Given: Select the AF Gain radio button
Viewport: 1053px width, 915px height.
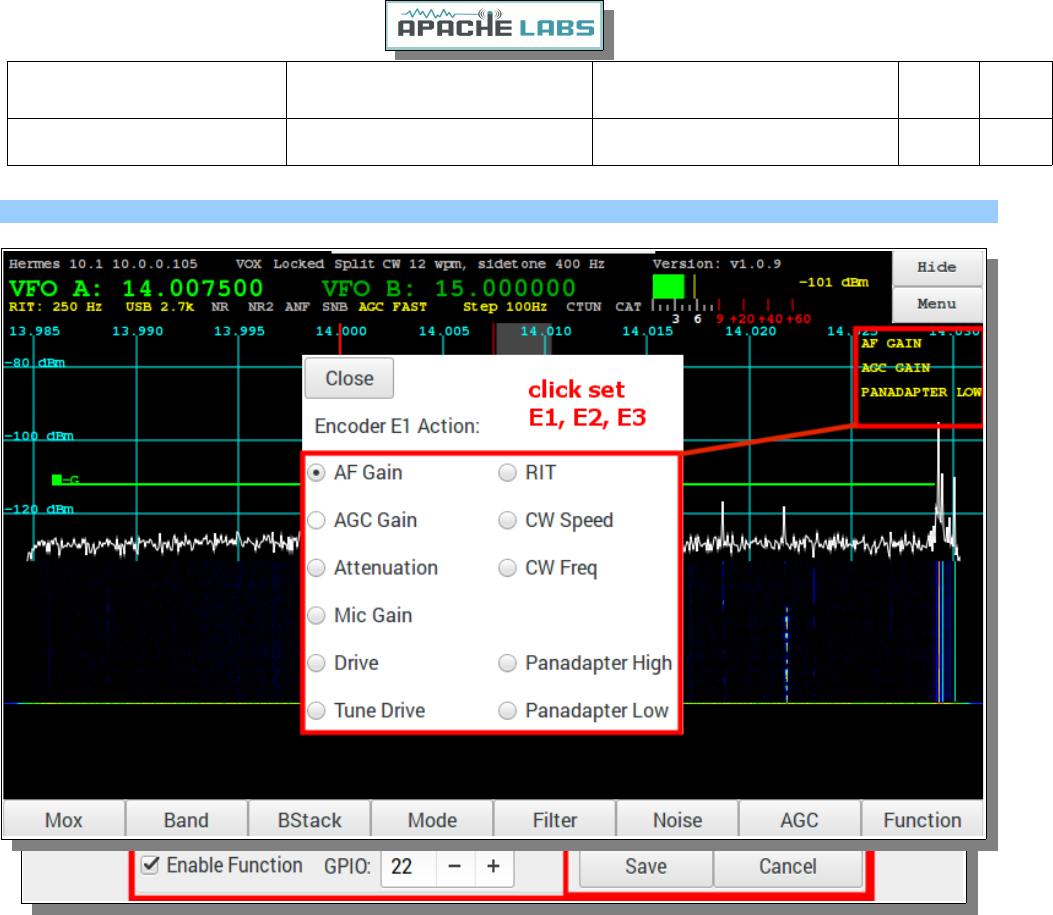Looking at the screenshot, I should 316,473.
